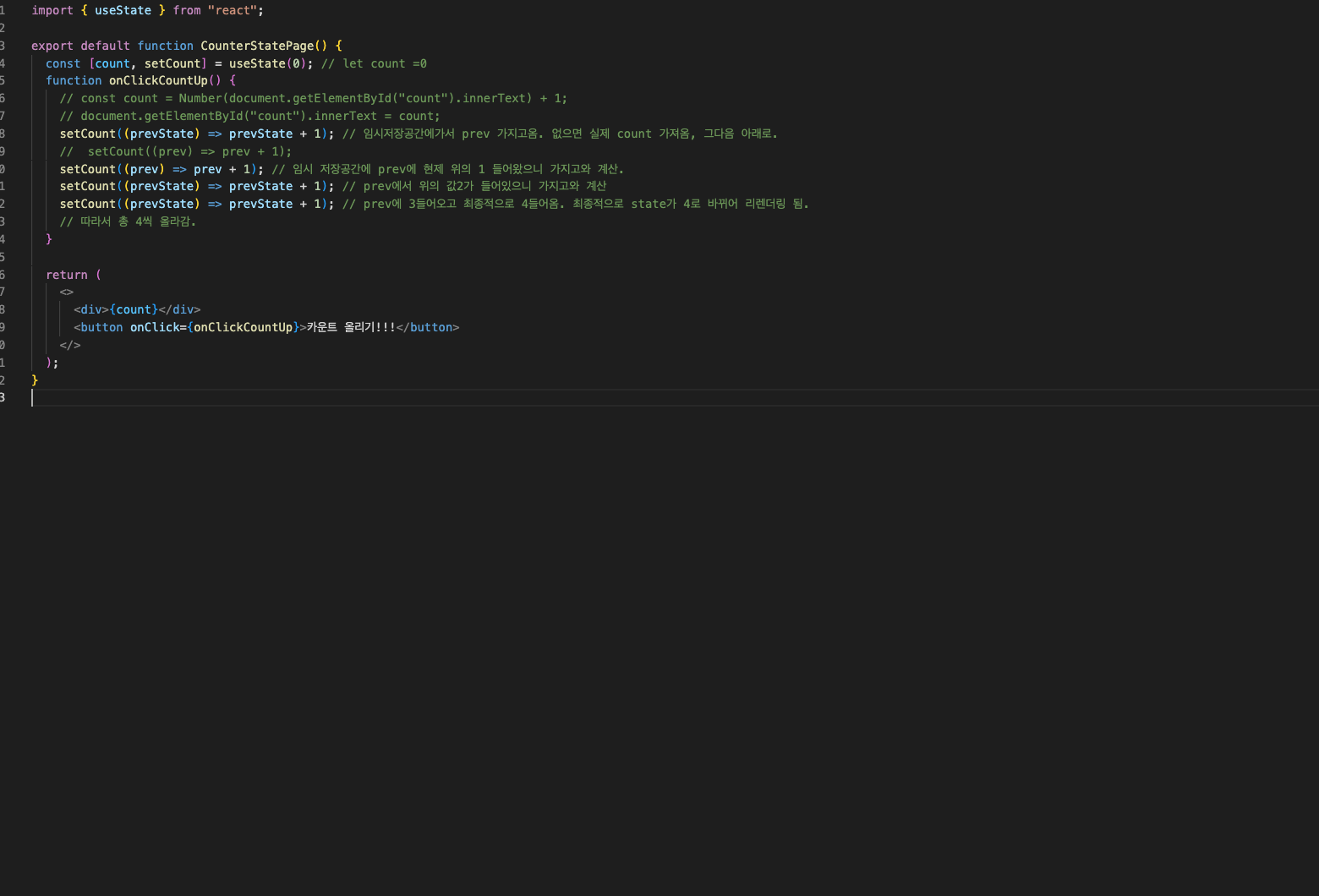
Task: Click the commented-out '// setCount((prev) => prev + 1);' line
Action: (176, 151)
